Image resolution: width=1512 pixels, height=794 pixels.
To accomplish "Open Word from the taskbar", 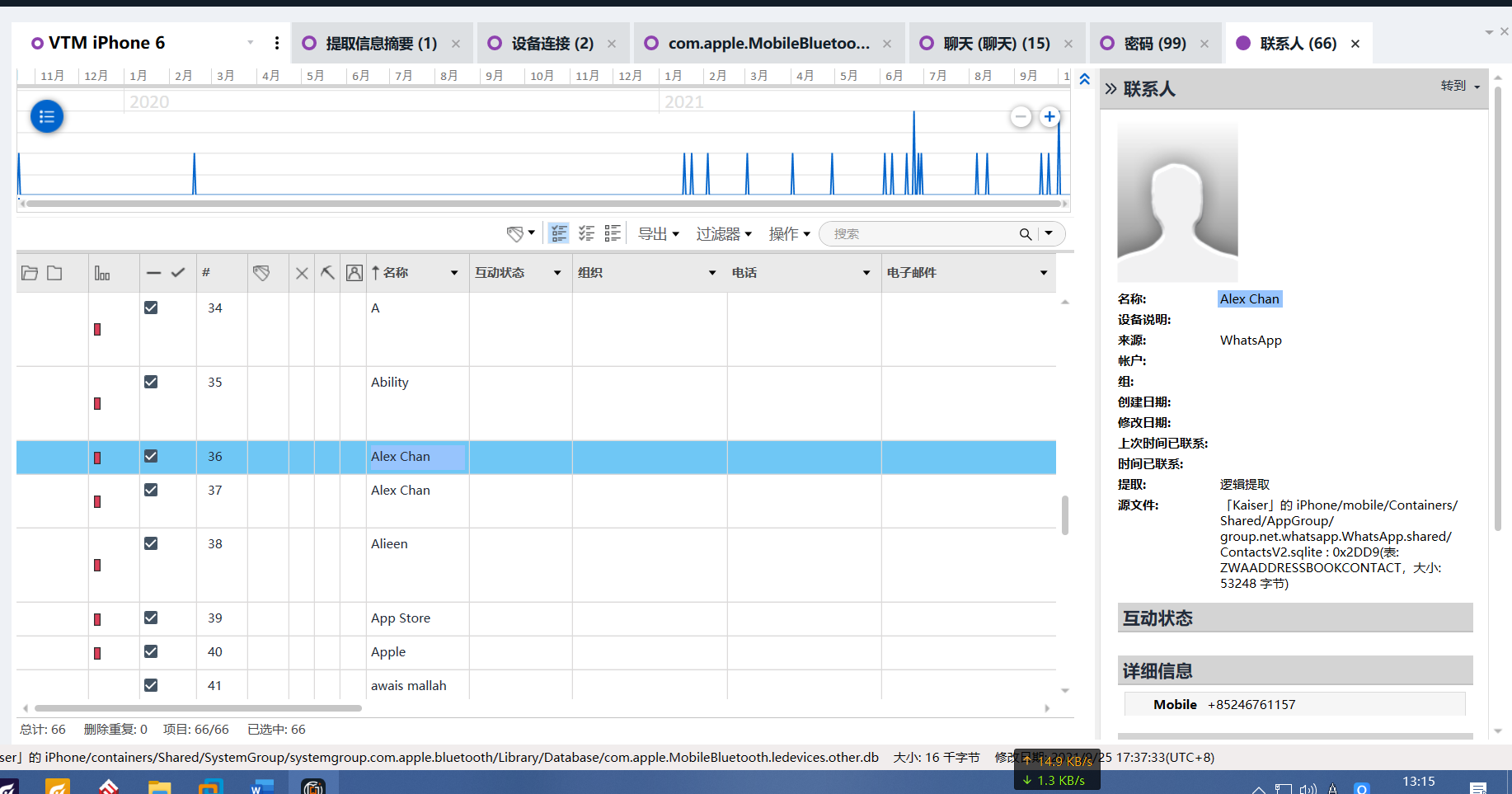I will pos(262,787).
